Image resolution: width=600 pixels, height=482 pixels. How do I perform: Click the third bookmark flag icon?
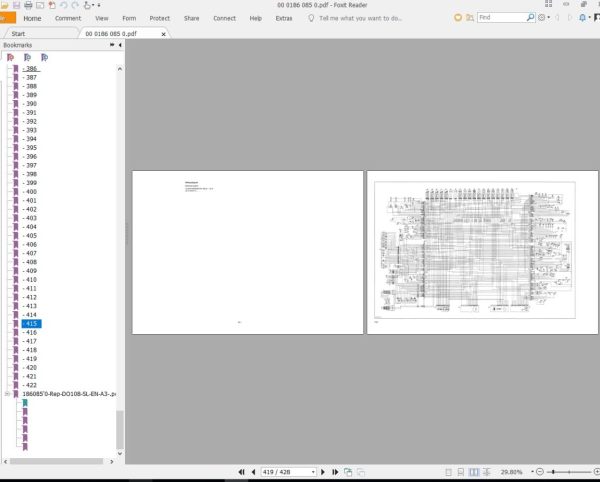44,57
